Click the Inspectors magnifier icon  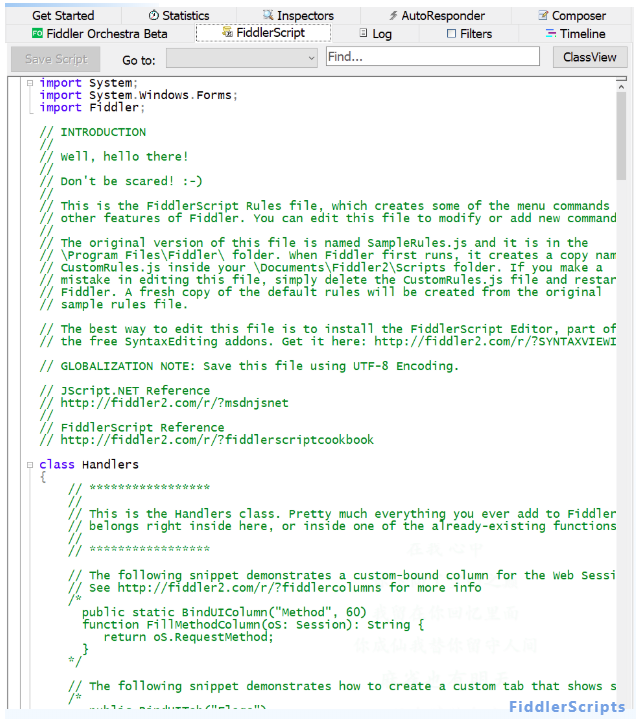268,15
